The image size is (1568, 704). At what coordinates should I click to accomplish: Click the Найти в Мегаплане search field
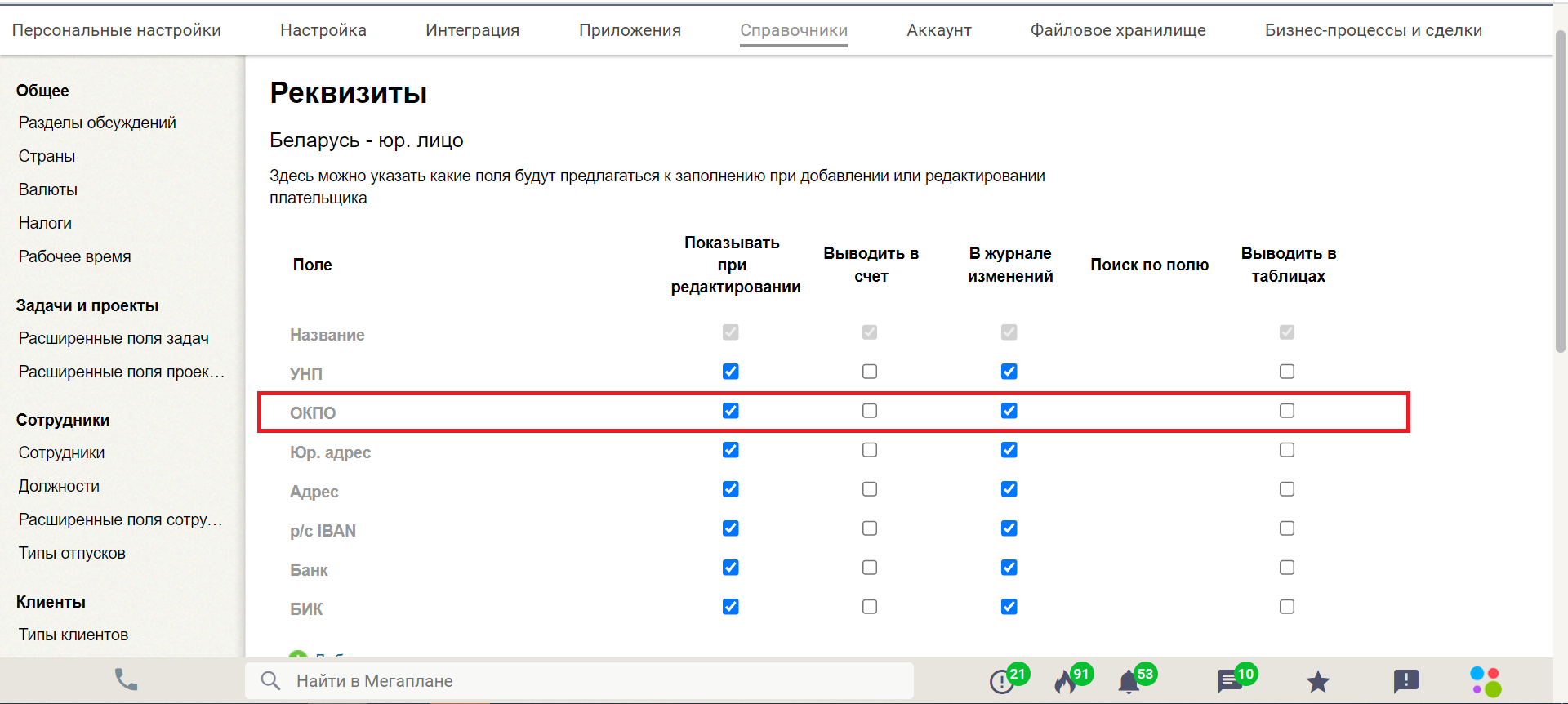579,680
